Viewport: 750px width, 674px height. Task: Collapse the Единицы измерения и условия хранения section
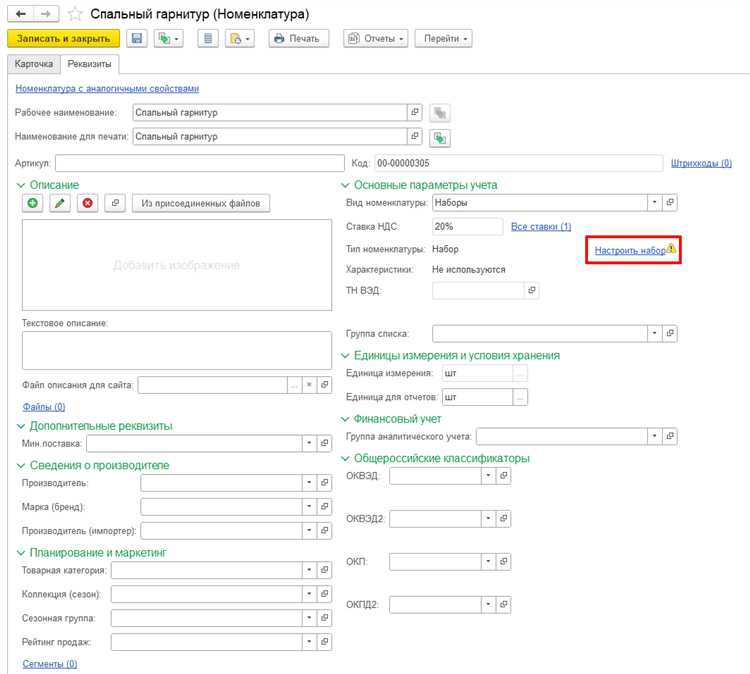(x=345, y=355)
